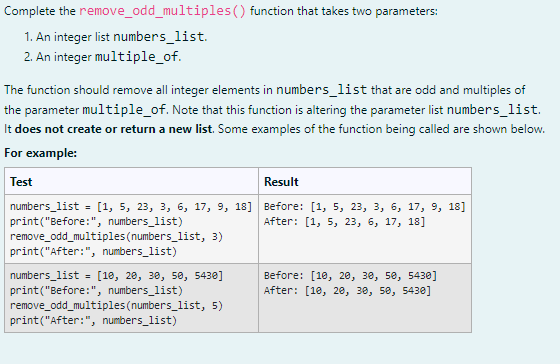Click bold text 'does not create or return a new list'
Viewport: 560px width, 364px height.
click(x=114, y=129)
